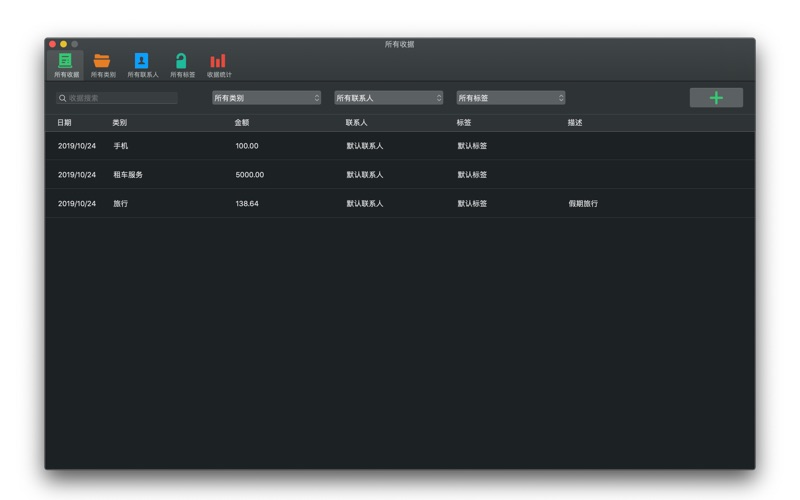Image resolution: width=800 pixels, height=500 pixels.
Task: Click the green plus add receipt button
Action: click(715, 98)
